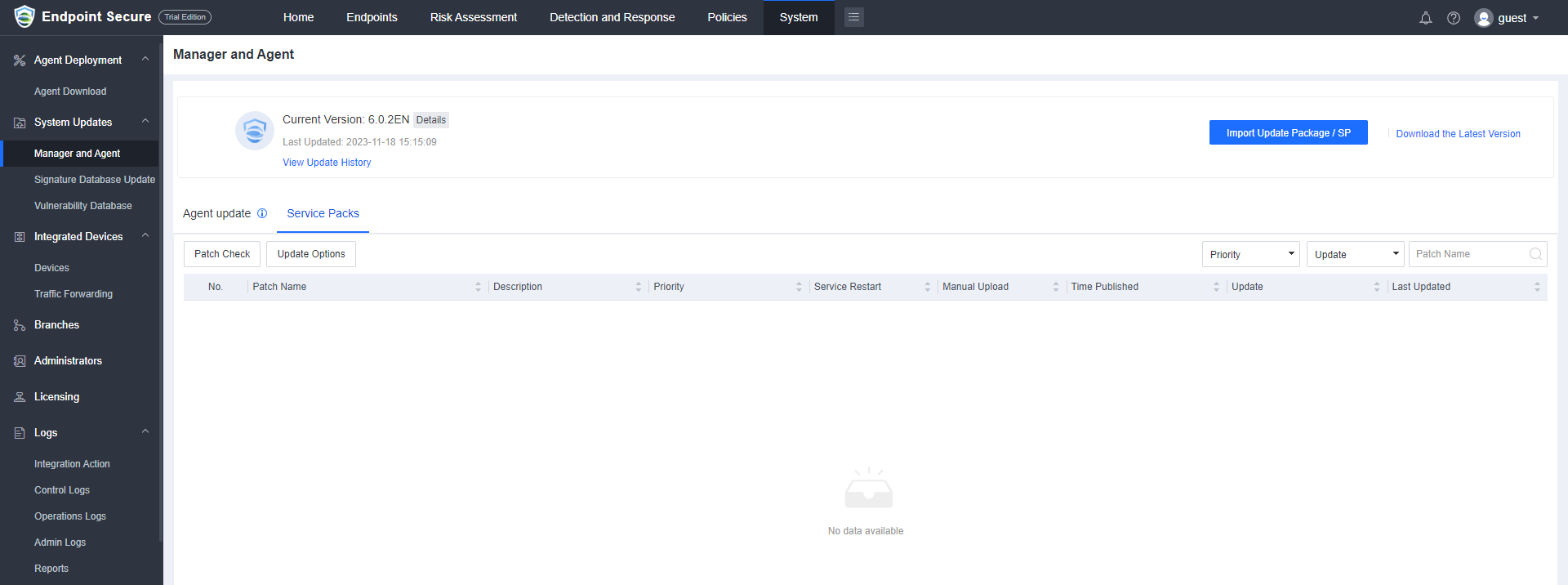Image resolution: width=1568 pixels, height=585 pixels.
Task: Click the Agent update info icon
Action: 262,213
